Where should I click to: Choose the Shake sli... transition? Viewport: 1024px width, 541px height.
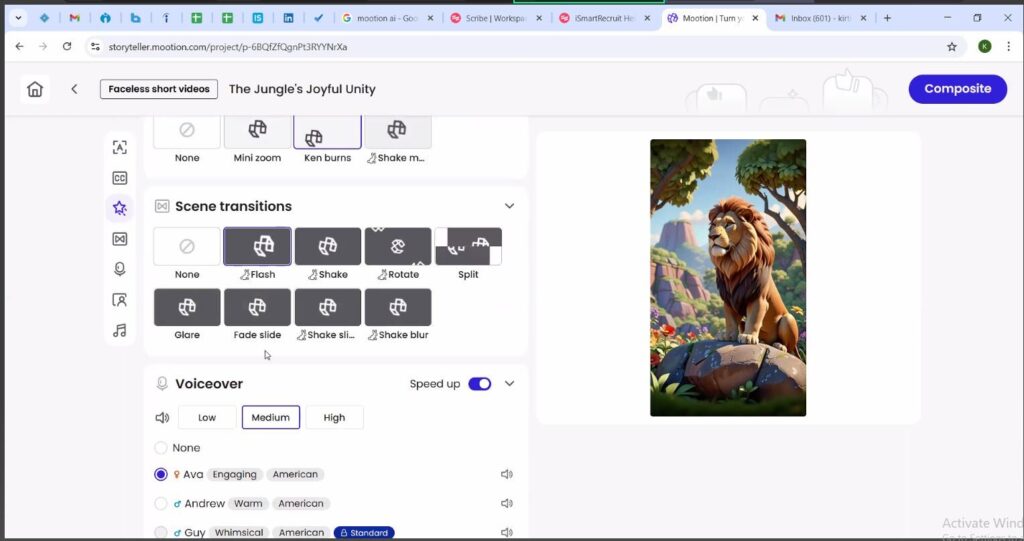click(328, 307)
